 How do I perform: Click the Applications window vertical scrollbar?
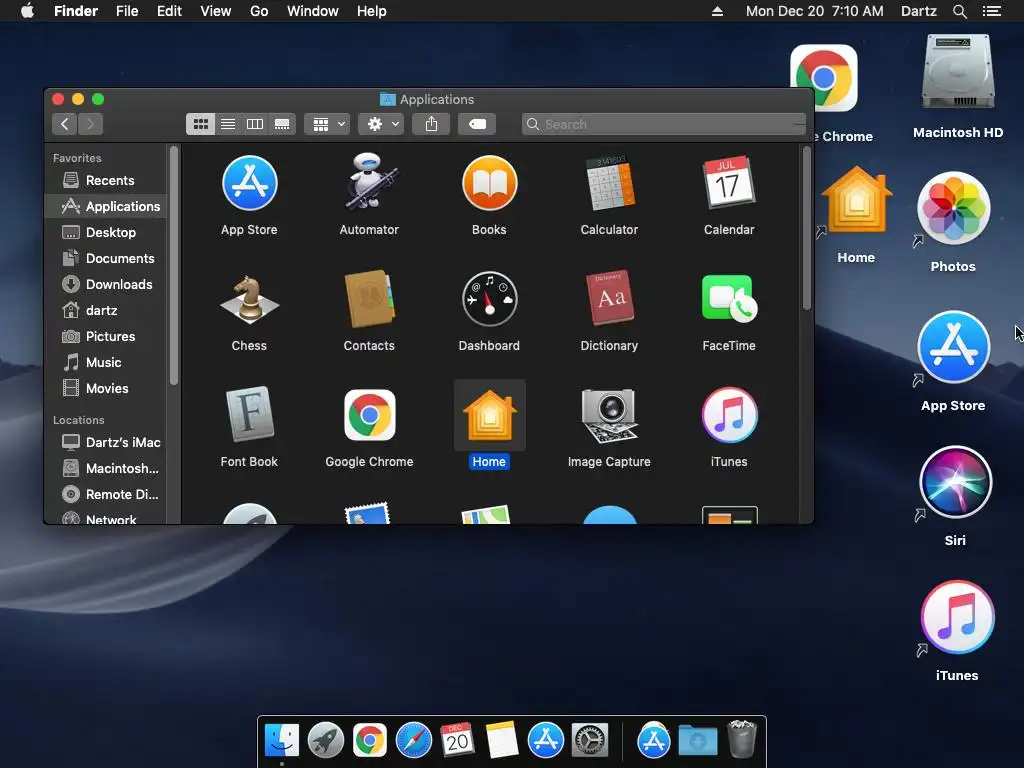tap(807, 229)
